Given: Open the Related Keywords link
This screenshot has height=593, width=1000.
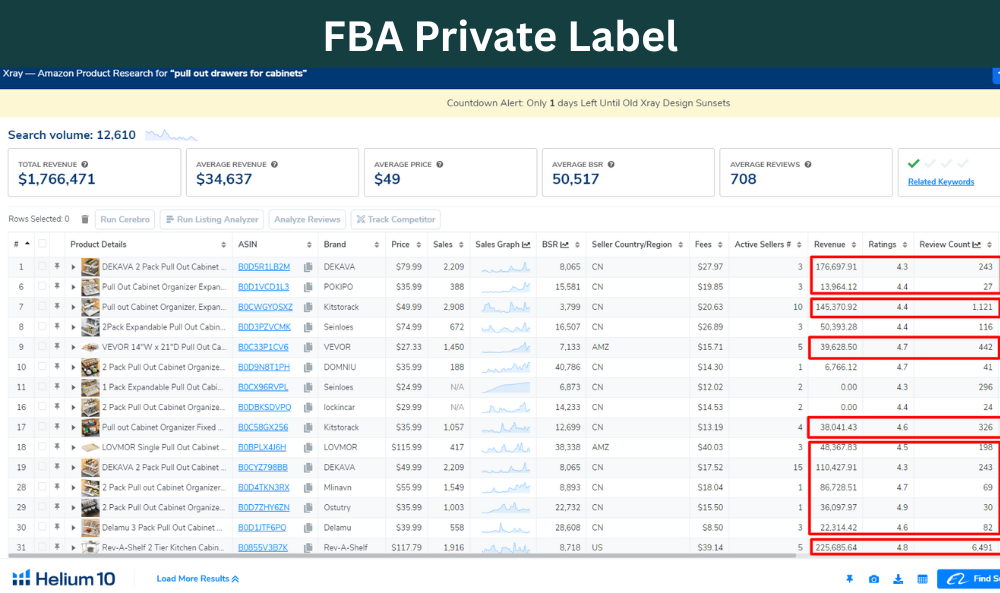Looking at the screenshot, I should pyautogui.click(x=941, y=182).
